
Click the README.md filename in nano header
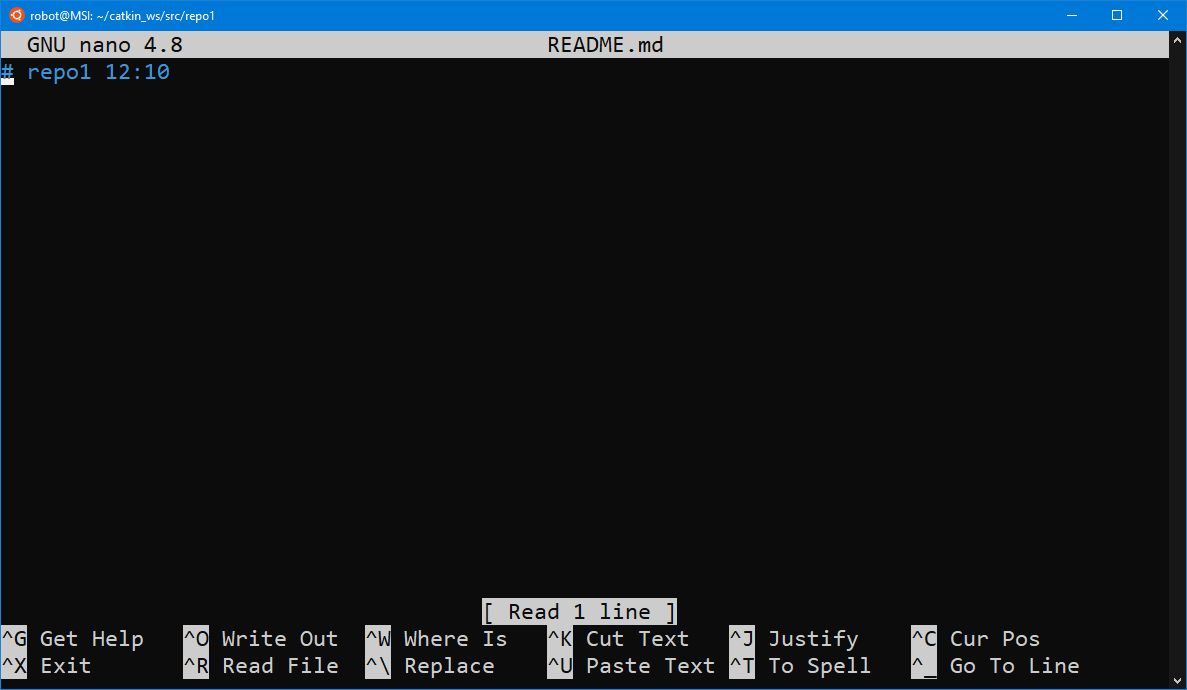605,45
